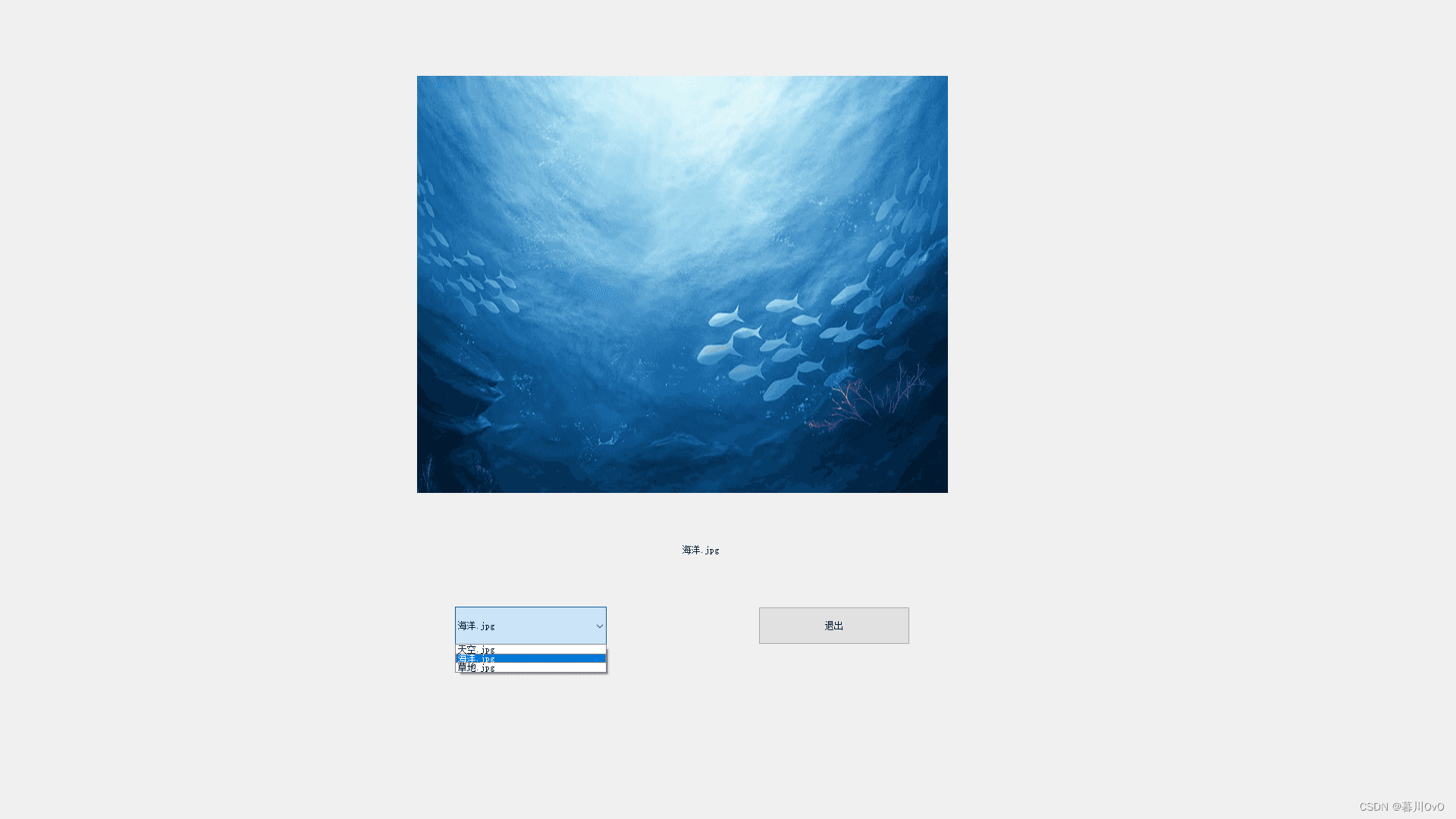Select 天空.jpg from the dropdown list
The height and width of the screenshot is (819, 1456).
[x=531, y=649]
